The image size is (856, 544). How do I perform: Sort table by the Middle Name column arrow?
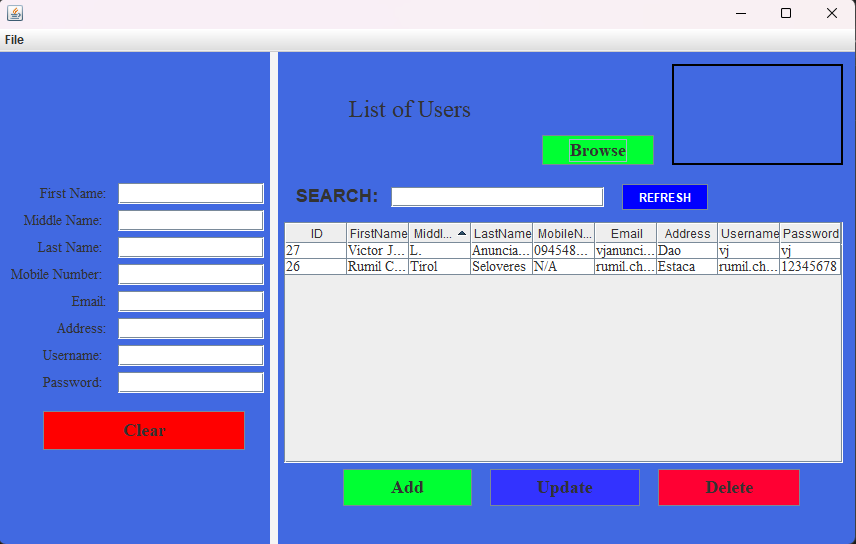click(x=461, y=233)
